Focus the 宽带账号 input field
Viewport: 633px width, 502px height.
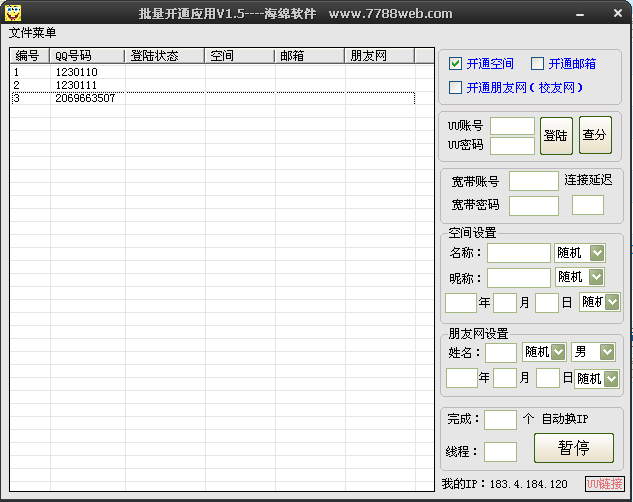point(534,181)
